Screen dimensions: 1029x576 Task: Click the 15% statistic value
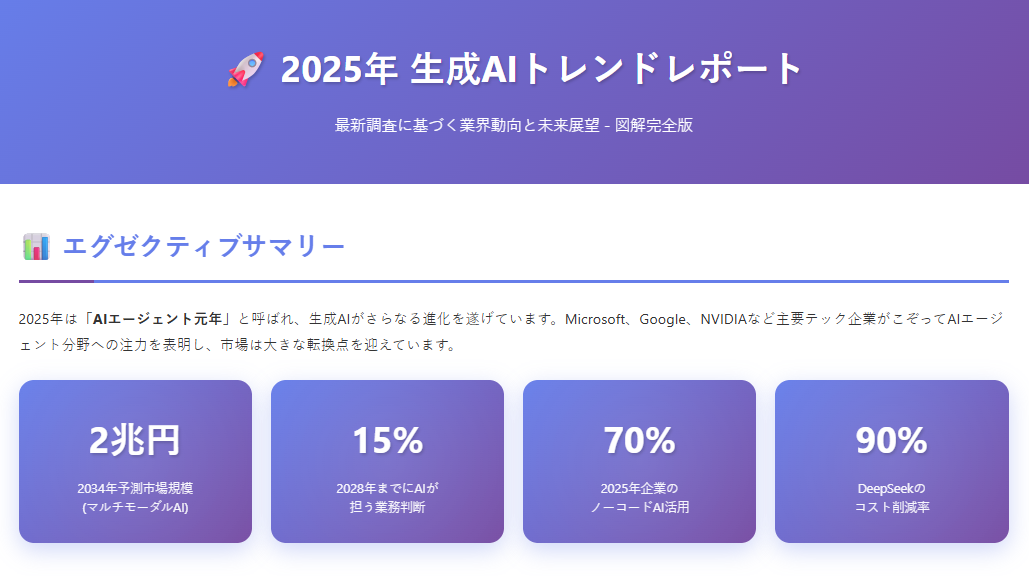click(x=387, y=440)
